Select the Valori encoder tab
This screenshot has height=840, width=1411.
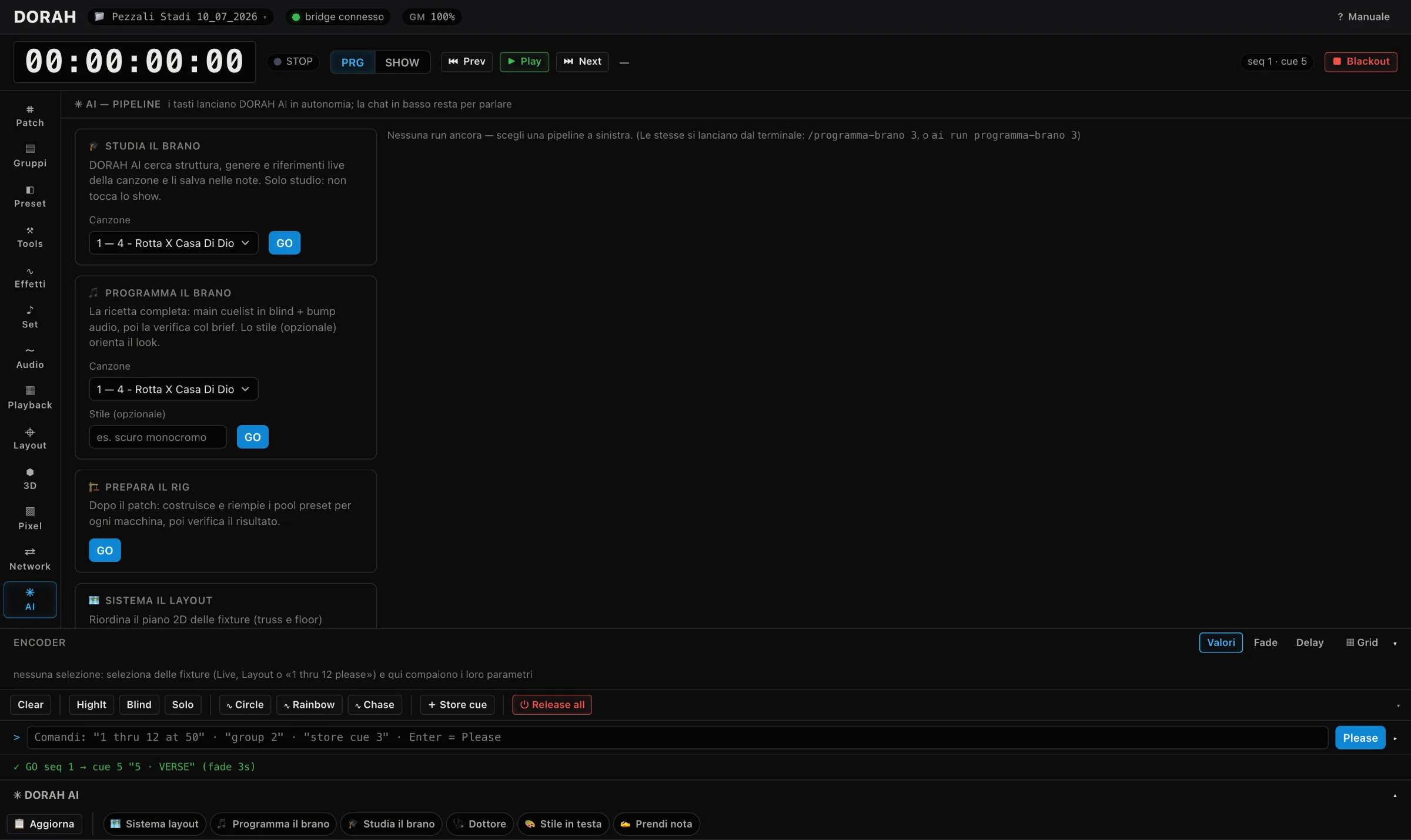tap(1221, 642)
